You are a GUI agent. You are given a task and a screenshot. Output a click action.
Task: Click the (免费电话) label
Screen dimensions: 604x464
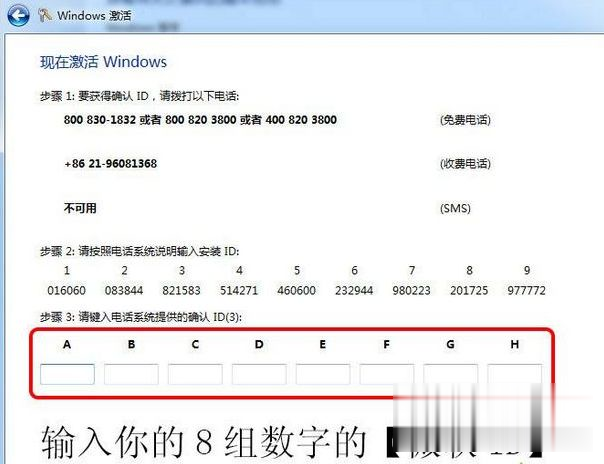click(x=465, y=120)
